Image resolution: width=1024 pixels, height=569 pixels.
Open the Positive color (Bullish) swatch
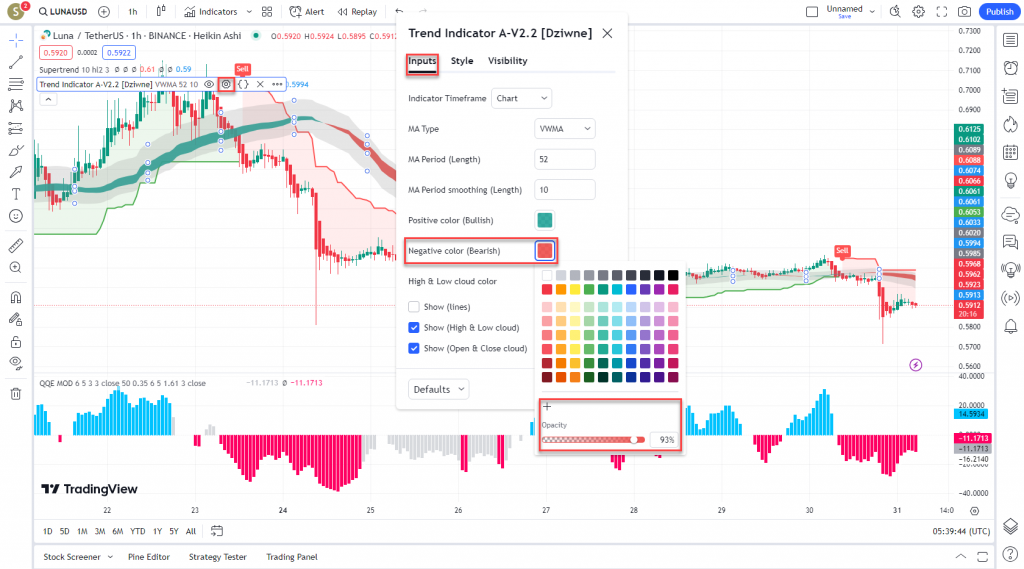click(545, 220)
